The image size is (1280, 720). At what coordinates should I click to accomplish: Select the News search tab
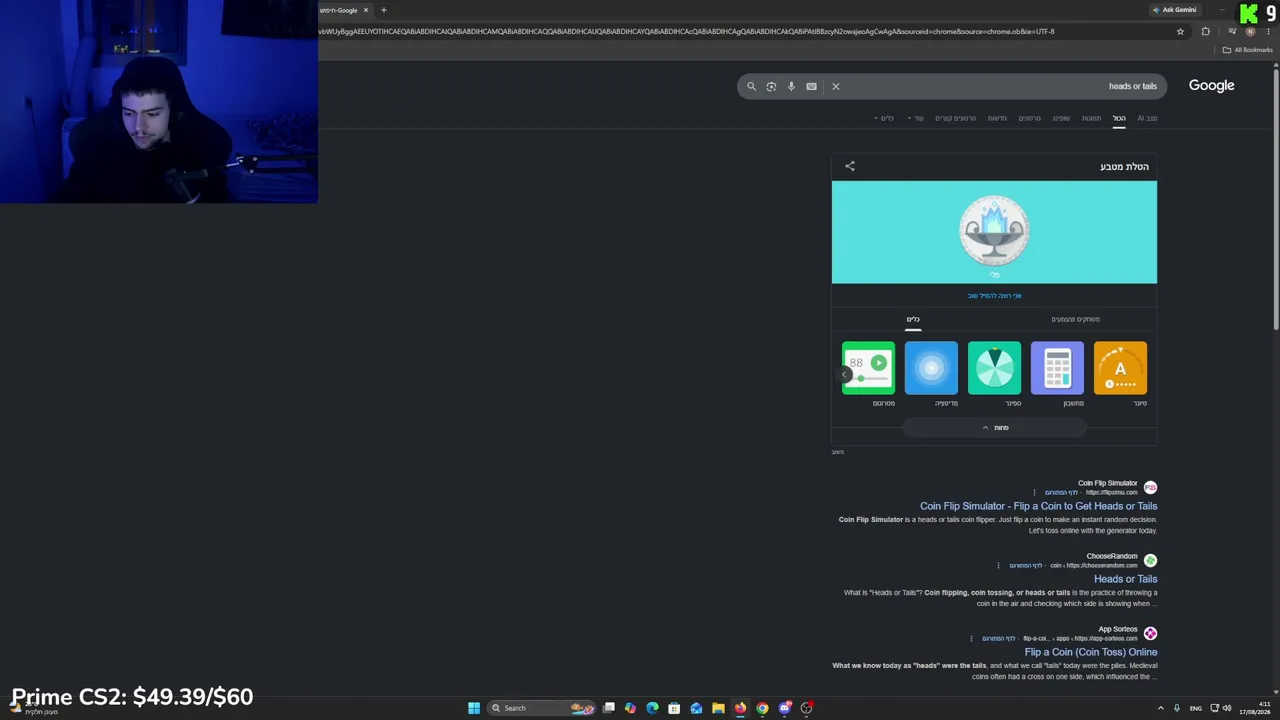[x=997, y=118]
